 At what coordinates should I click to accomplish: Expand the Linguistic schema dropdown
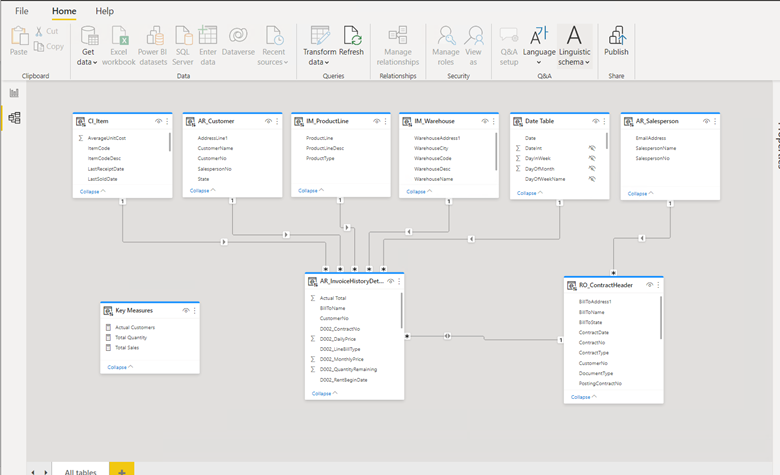pyautogui.click(x=587, y=63)
